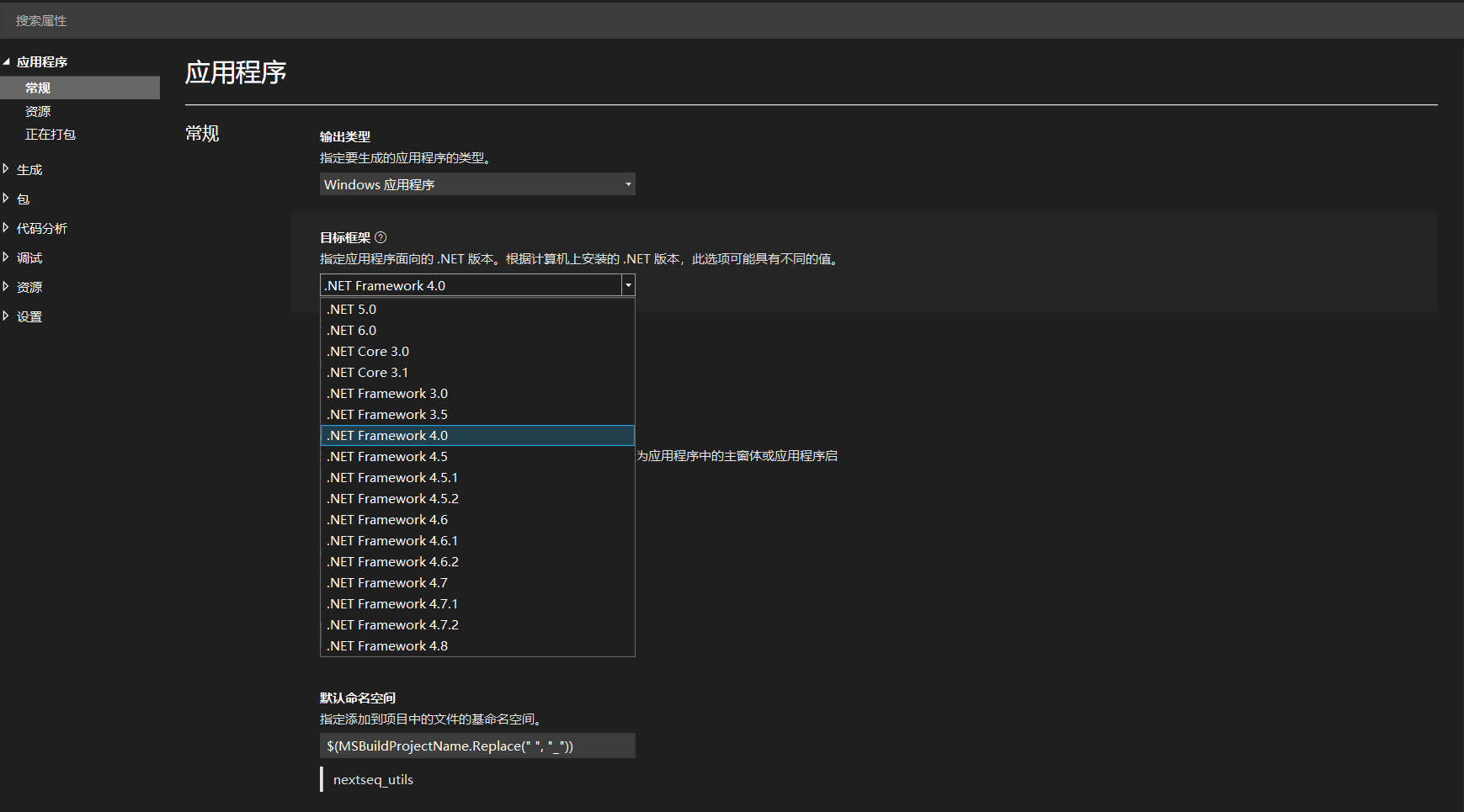This screenshot has height=812, width=1464.
Task: Open the 输出类型 Windows 应用程序 dropdown
Action: pos(477,184)
